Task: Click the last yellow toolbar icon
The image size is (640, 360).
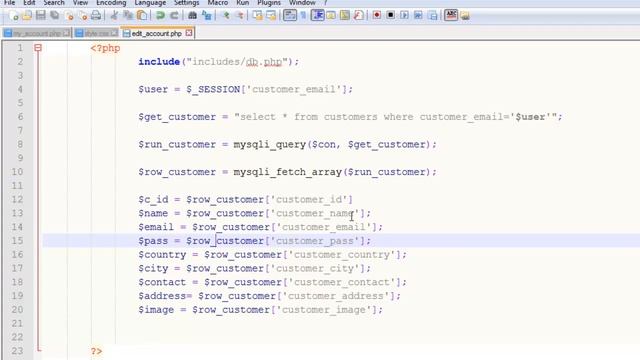Action: tap(465, 16)
